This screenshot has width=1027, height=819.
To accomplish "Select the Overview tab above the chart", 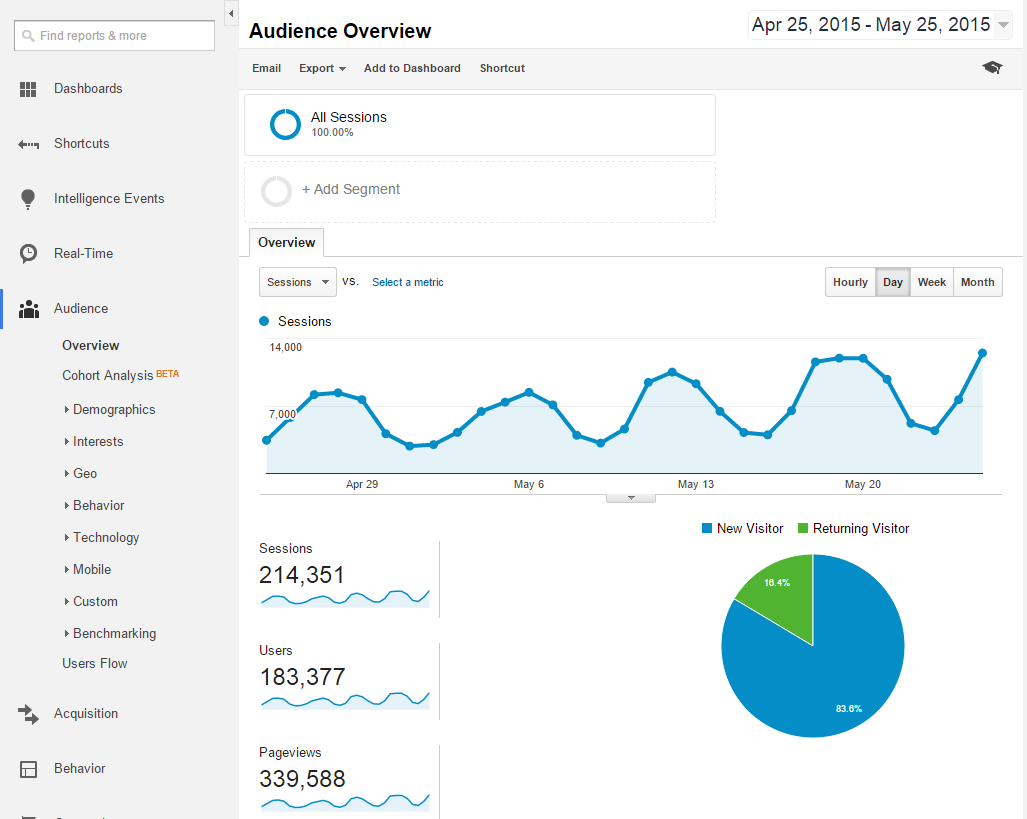I will pyautogui.click(x=287, y=242).
